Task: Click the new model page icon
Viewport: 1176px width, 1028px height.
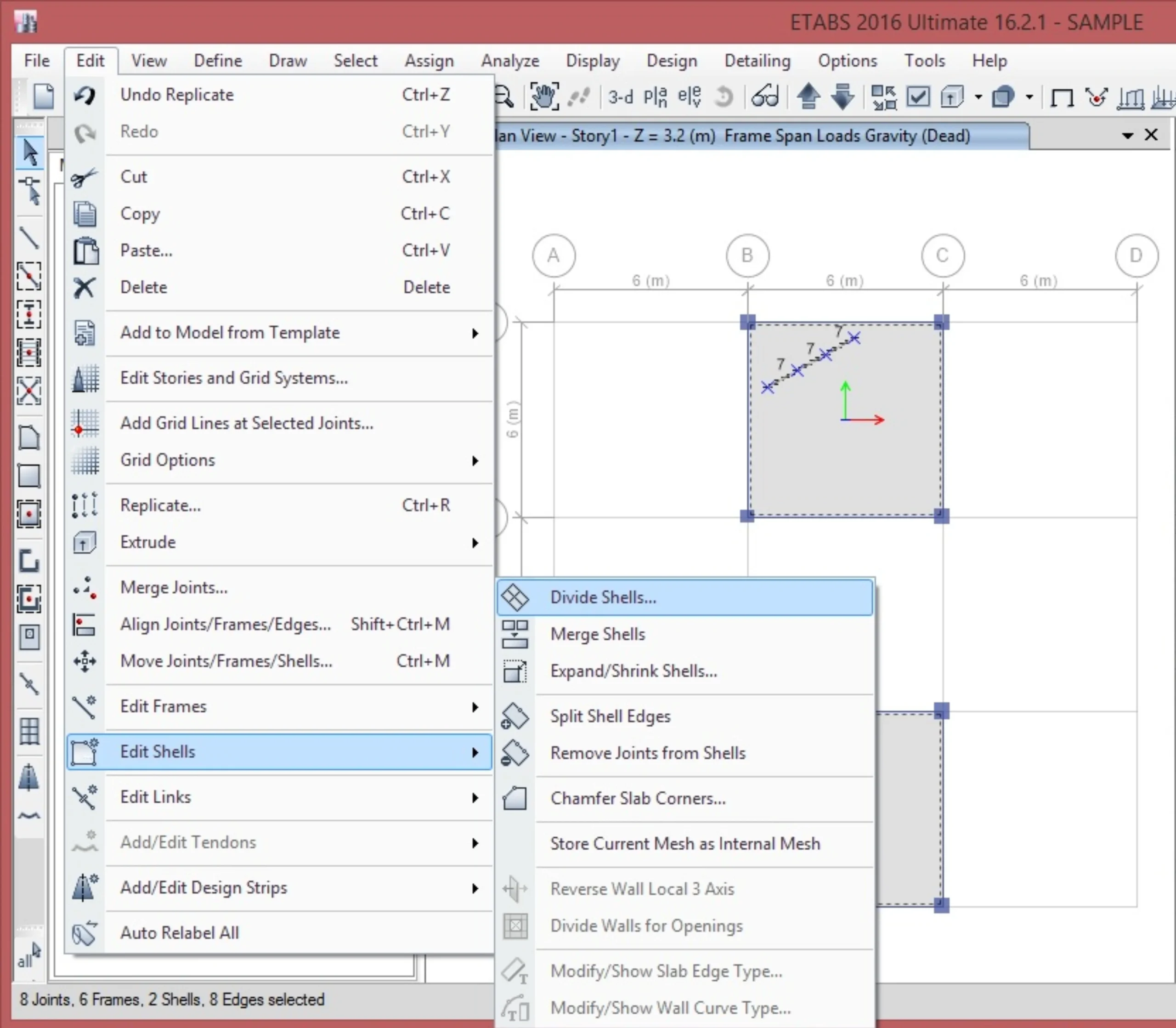Action: (x=44, y=97)
